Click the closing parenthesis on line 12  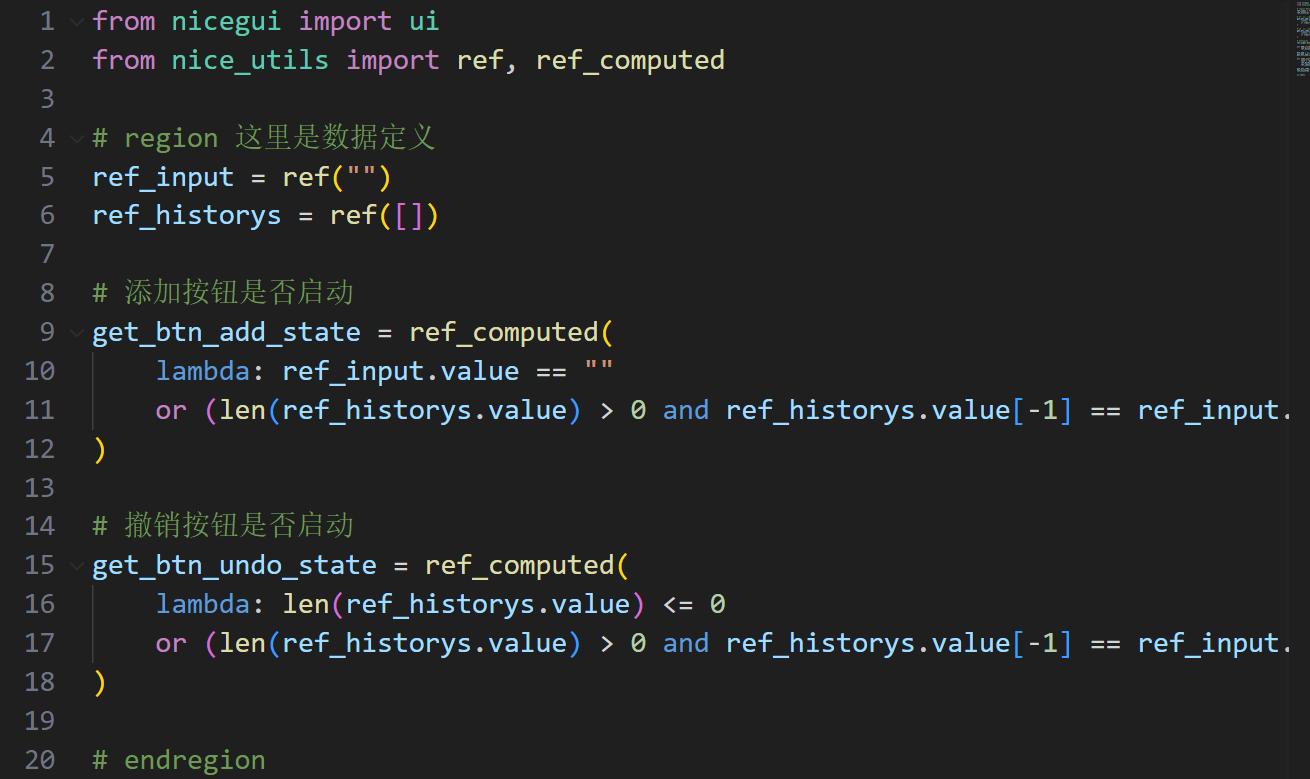tap(99, 448)
